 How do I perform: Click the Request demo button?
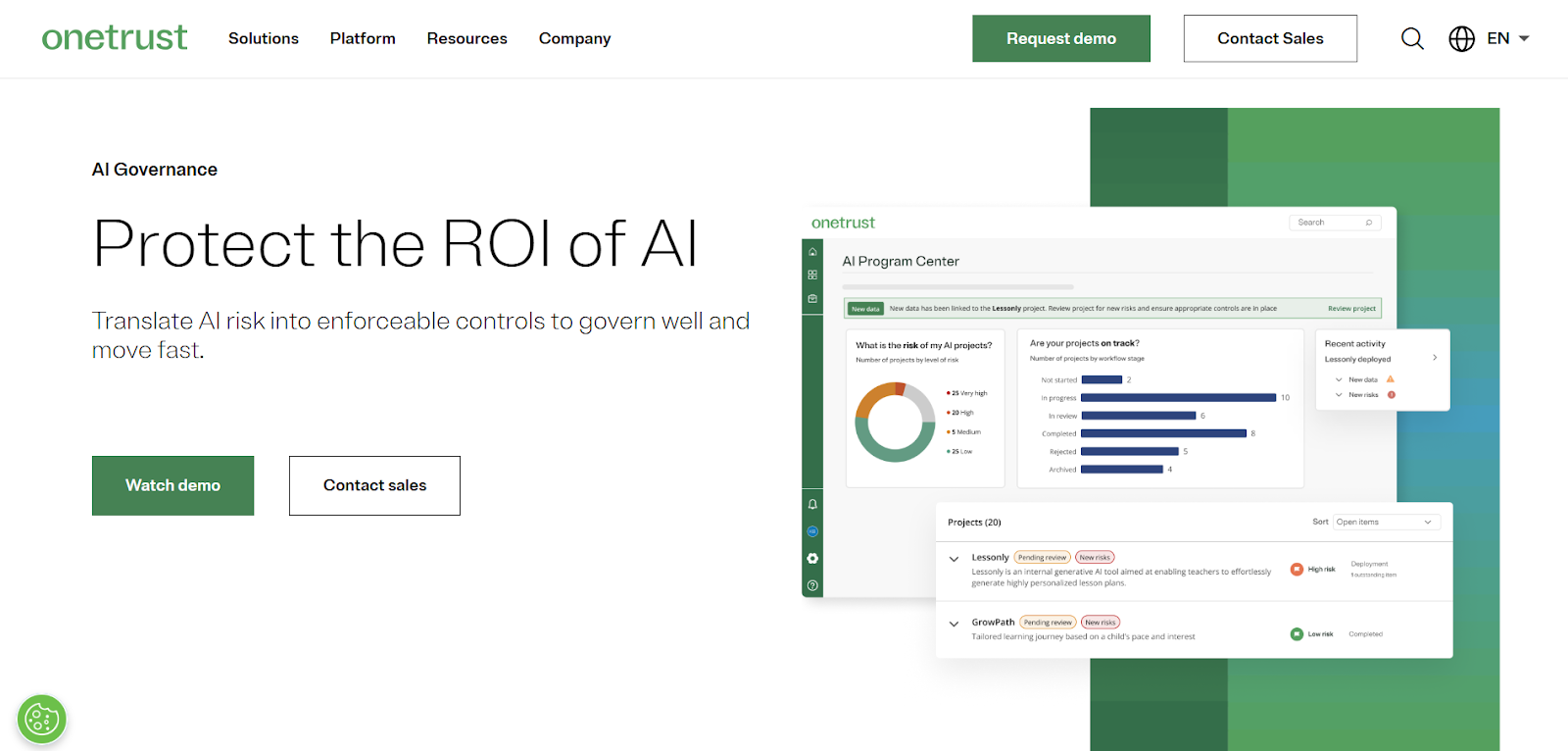pos(1061,38)
